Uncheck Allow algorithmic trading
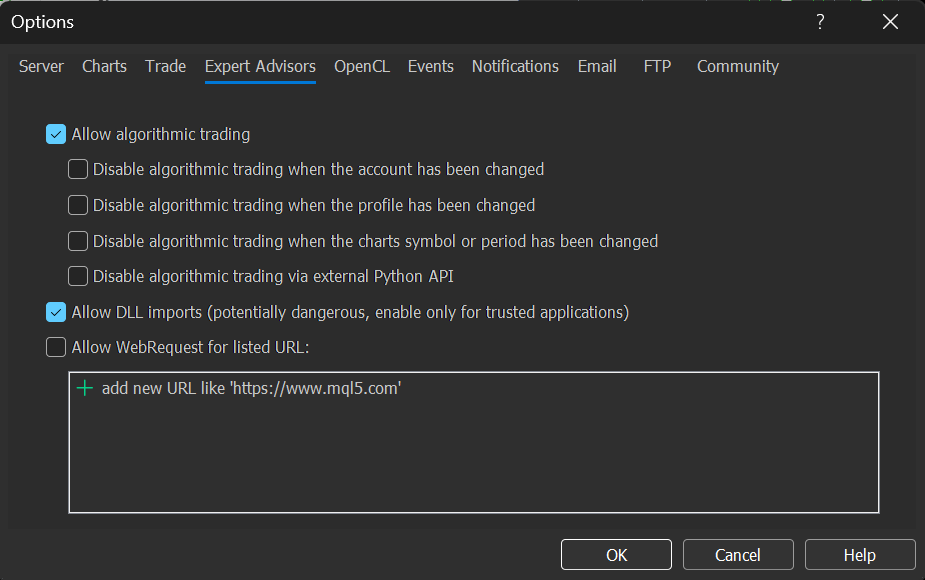This screenshot has height=580, width=925. [56, 134]
